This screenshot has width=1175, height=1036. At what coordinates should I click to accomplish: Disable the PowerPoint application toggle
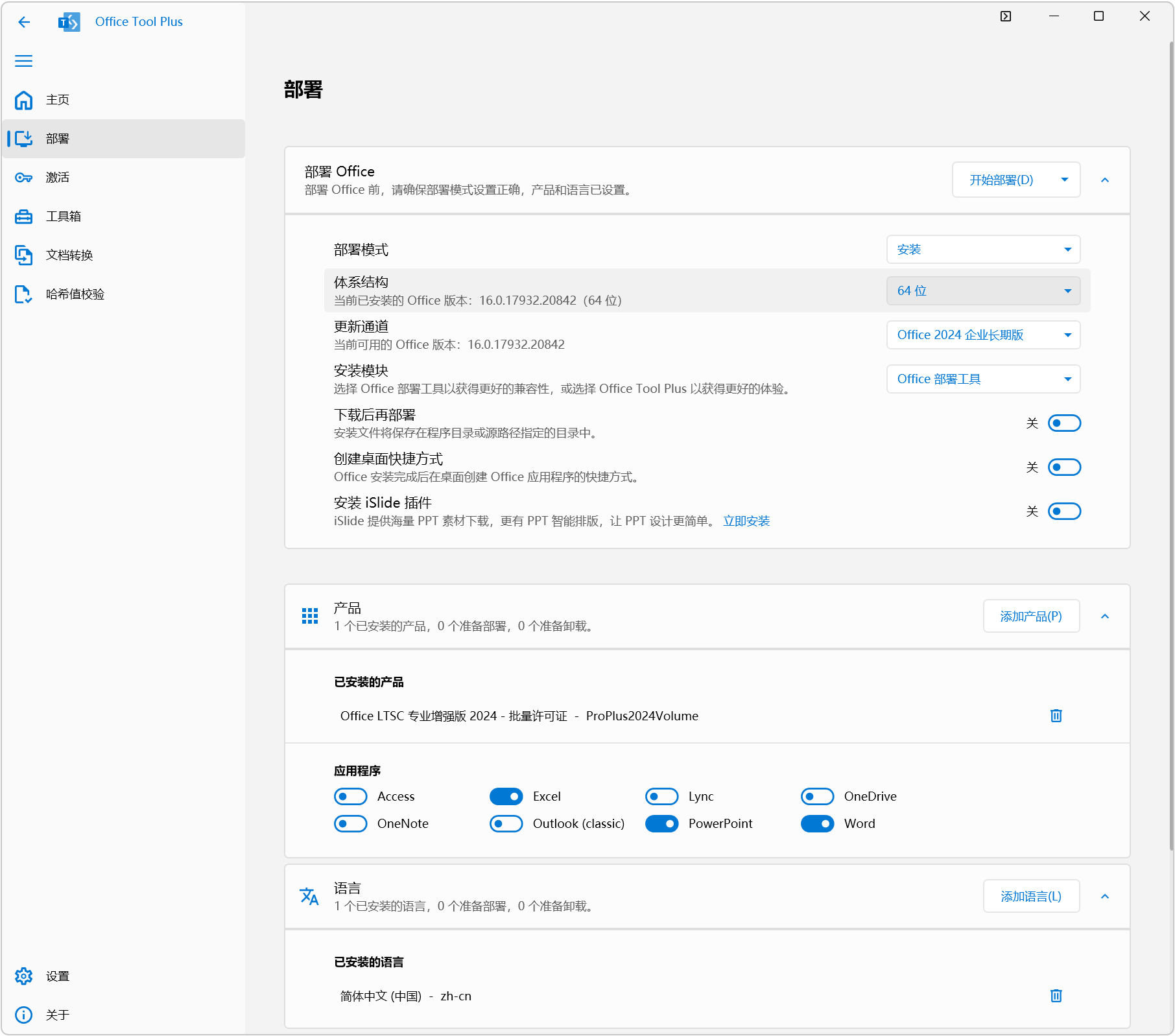click(662, 823)
